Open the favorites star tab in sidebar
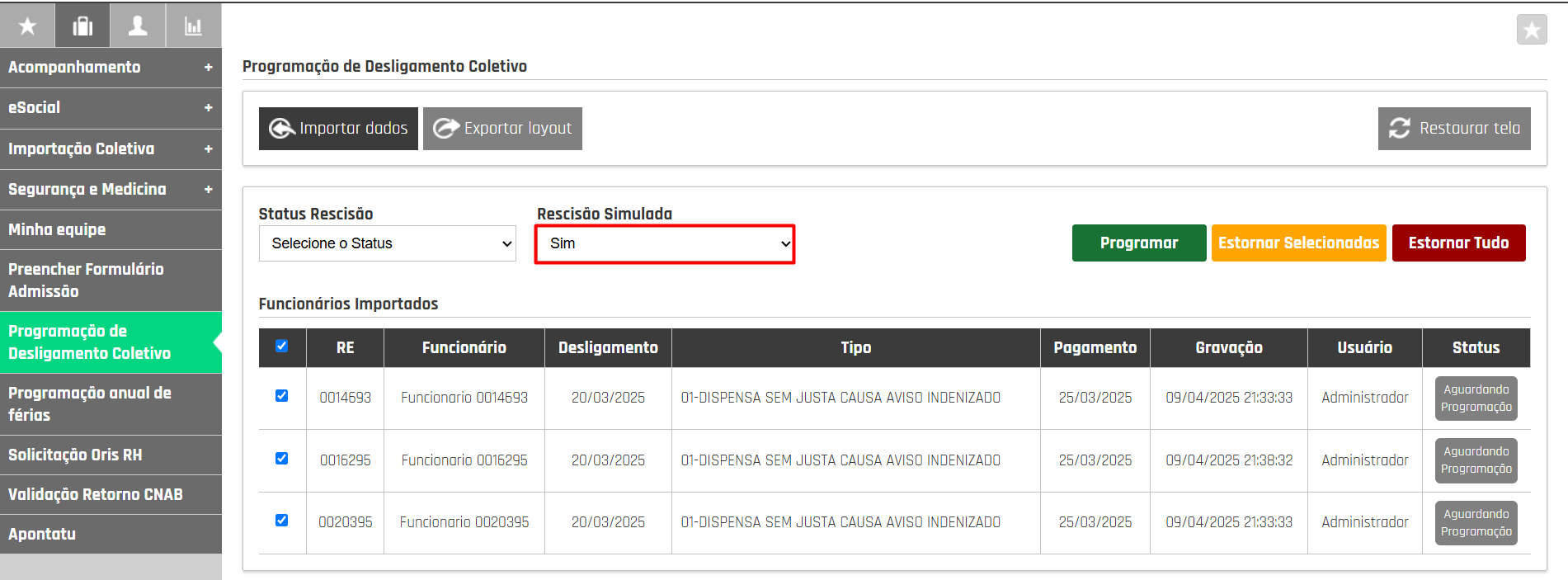Viewport: 1568px width, 580px height. [x=27, y=26]
